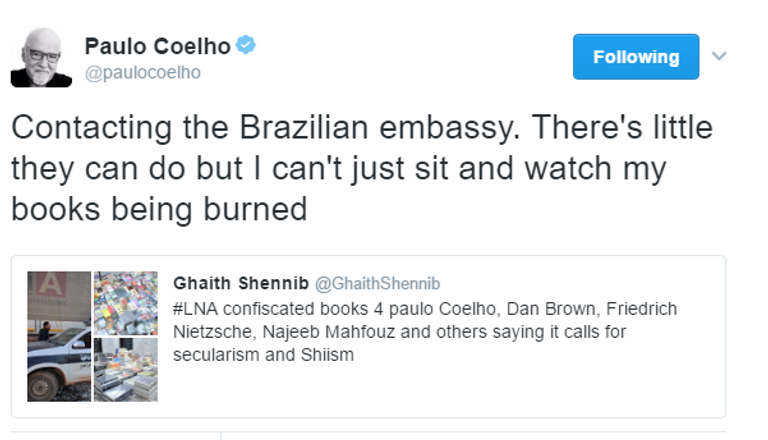Go to the @GhaithShennib handle
This screenshot has height=440, width=768.
378,284
